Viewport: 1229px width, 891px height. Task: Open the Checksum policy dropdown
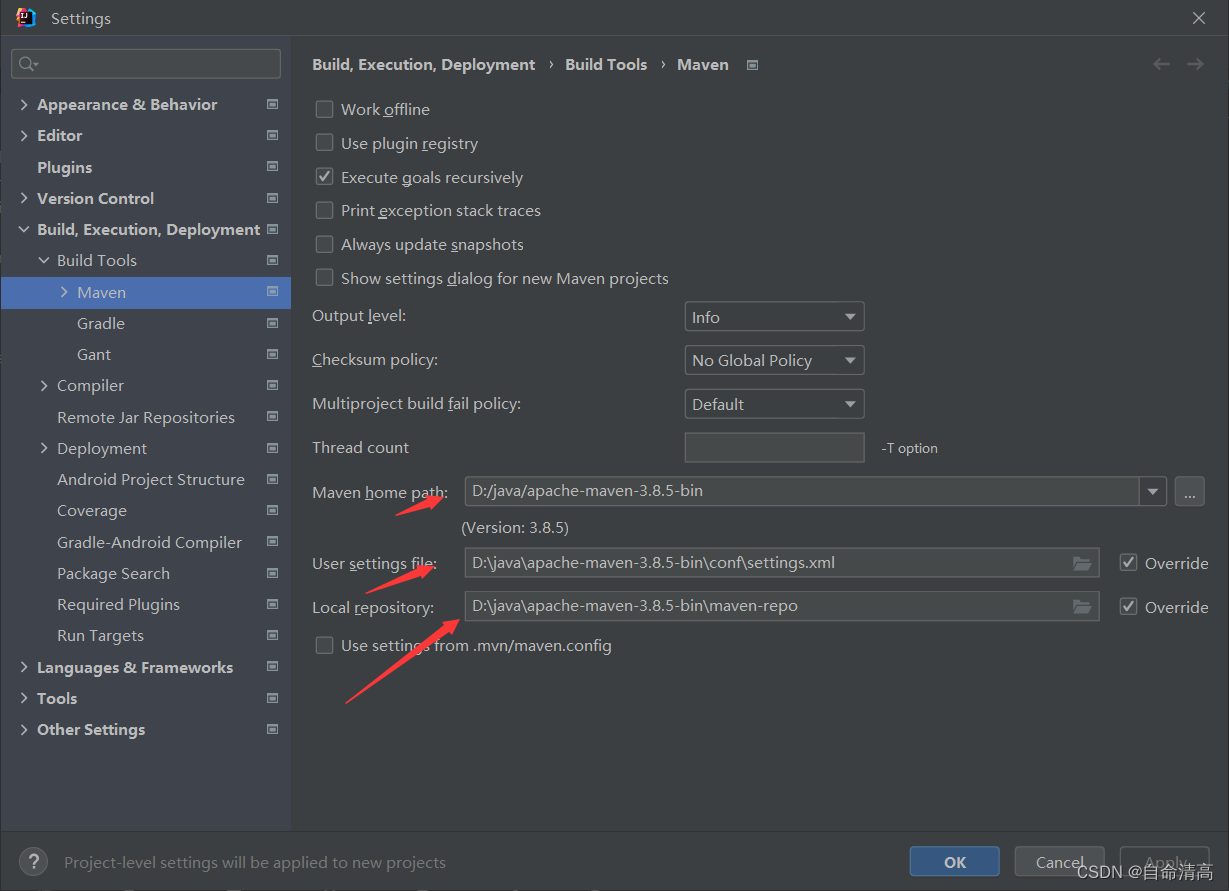point(774,360)
